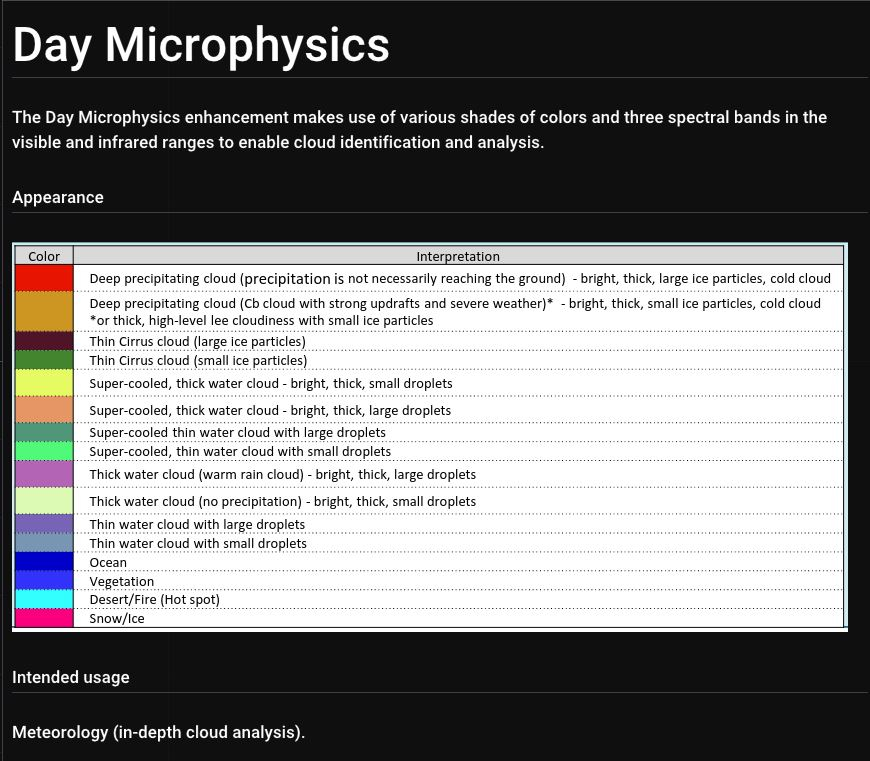Image resolution: width=870 pixels, height=761 pixels.
Task: Pick the dark green thin cirrus swatch
Action: tap(44, 360)
